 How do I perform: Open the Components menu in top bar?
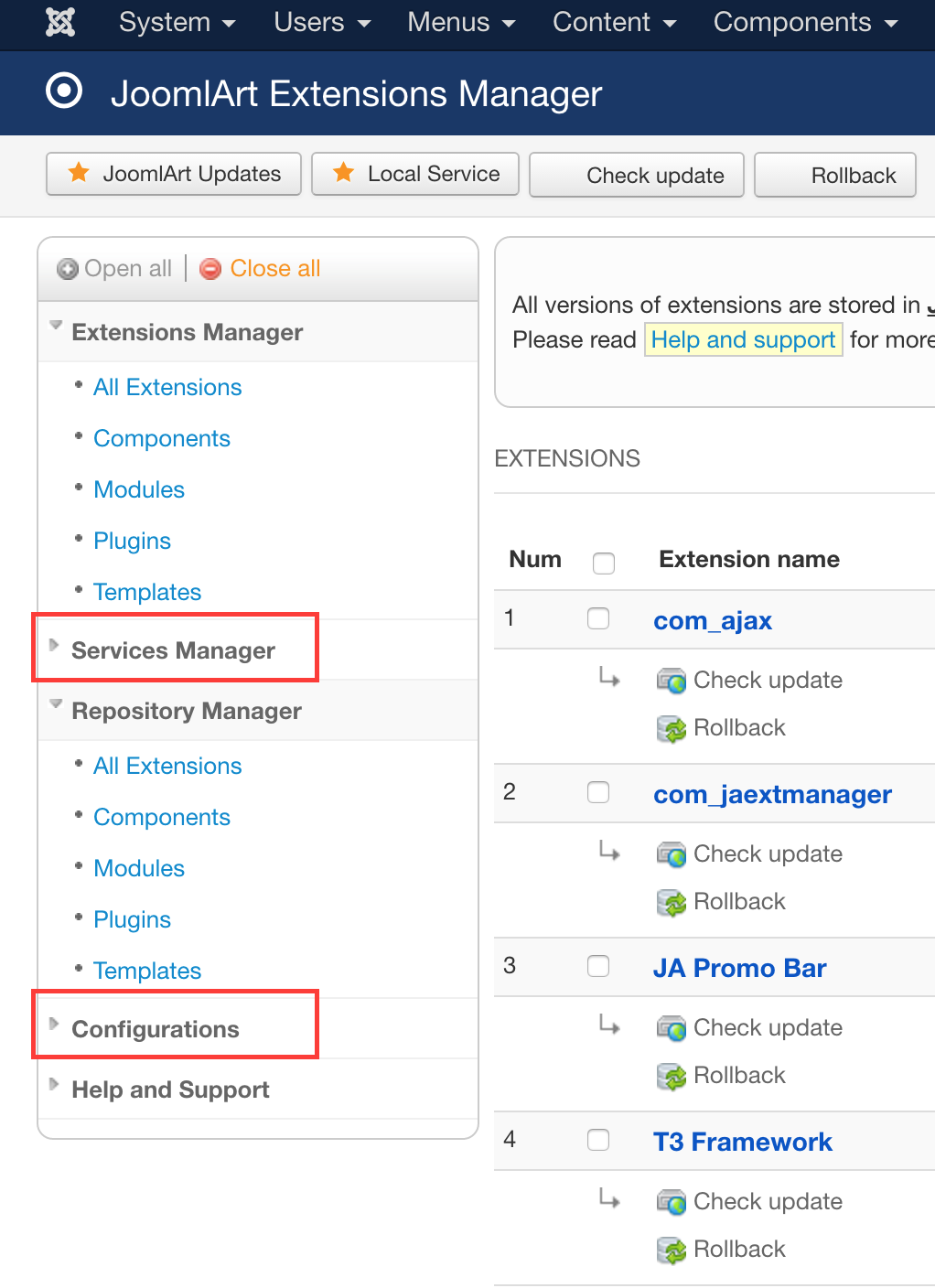[805, 22]
